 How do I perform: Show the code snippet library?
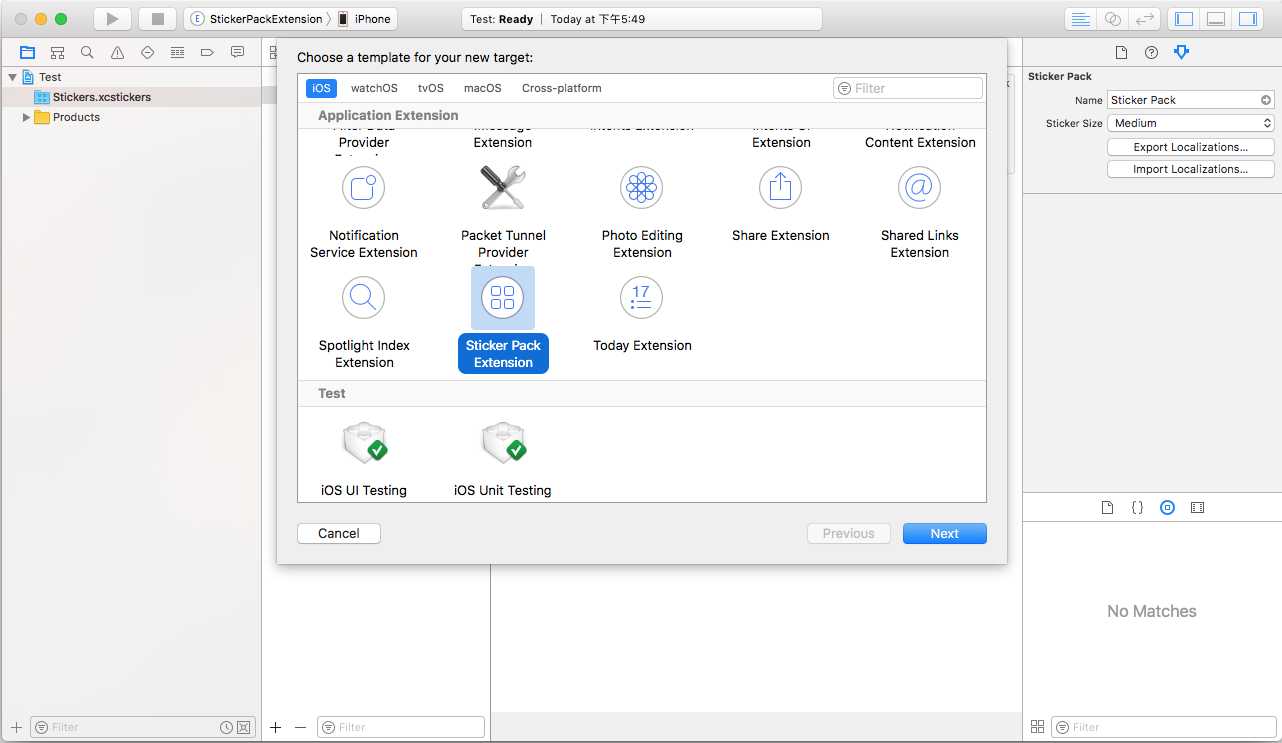click(1137, 507)
